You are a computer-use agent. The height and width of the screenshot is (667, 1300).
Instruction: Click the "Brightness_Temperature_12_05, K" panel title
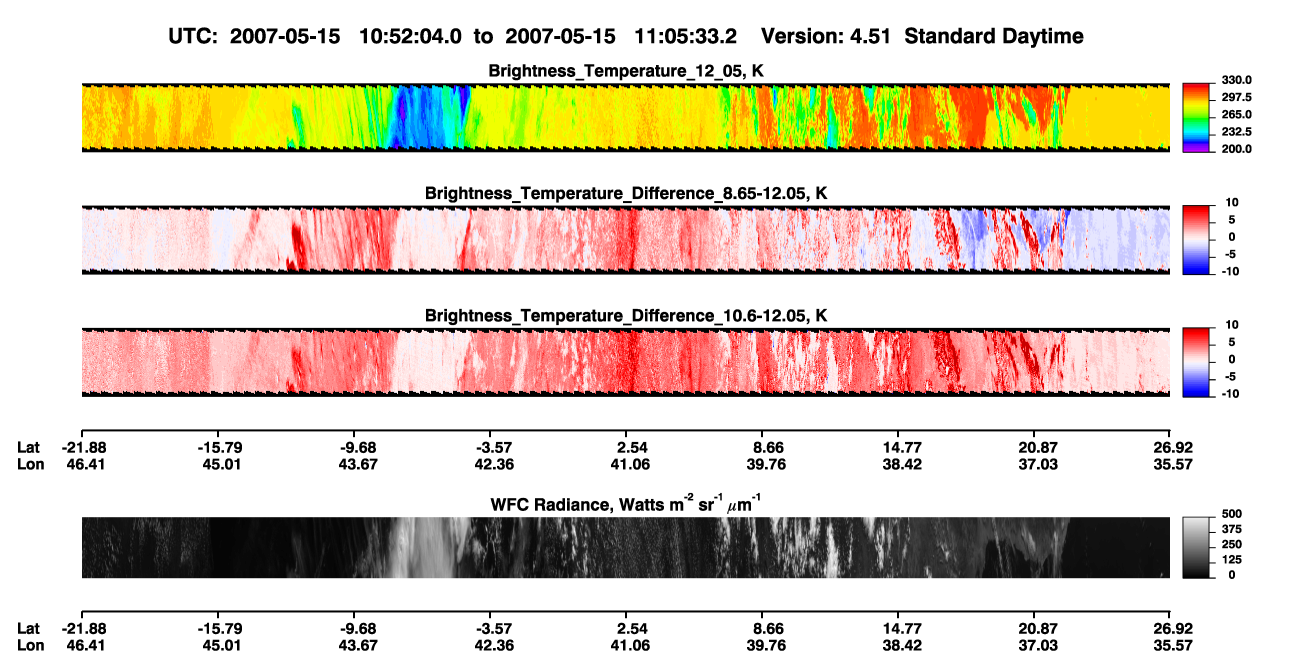tap(625, 71)
